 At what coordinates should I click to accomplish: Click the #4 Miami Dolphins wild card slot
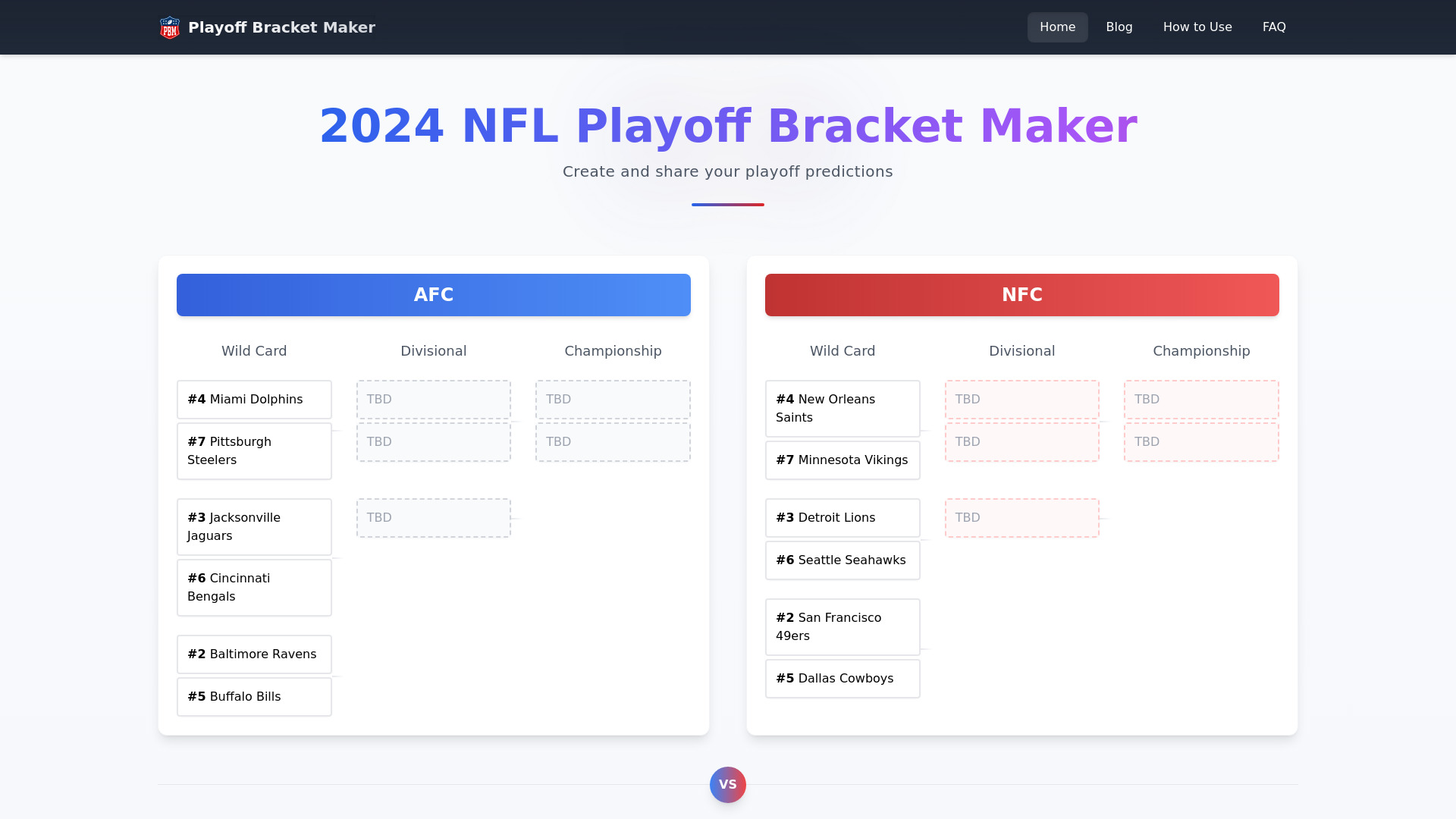pos(254,399)
